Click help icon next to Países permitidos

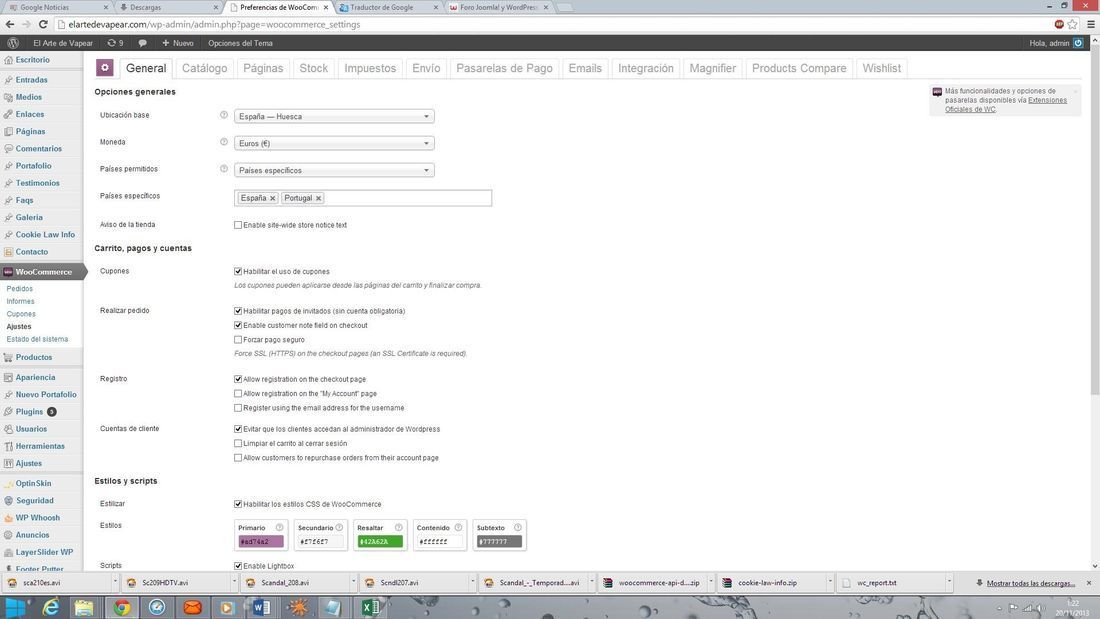point(224,168)
